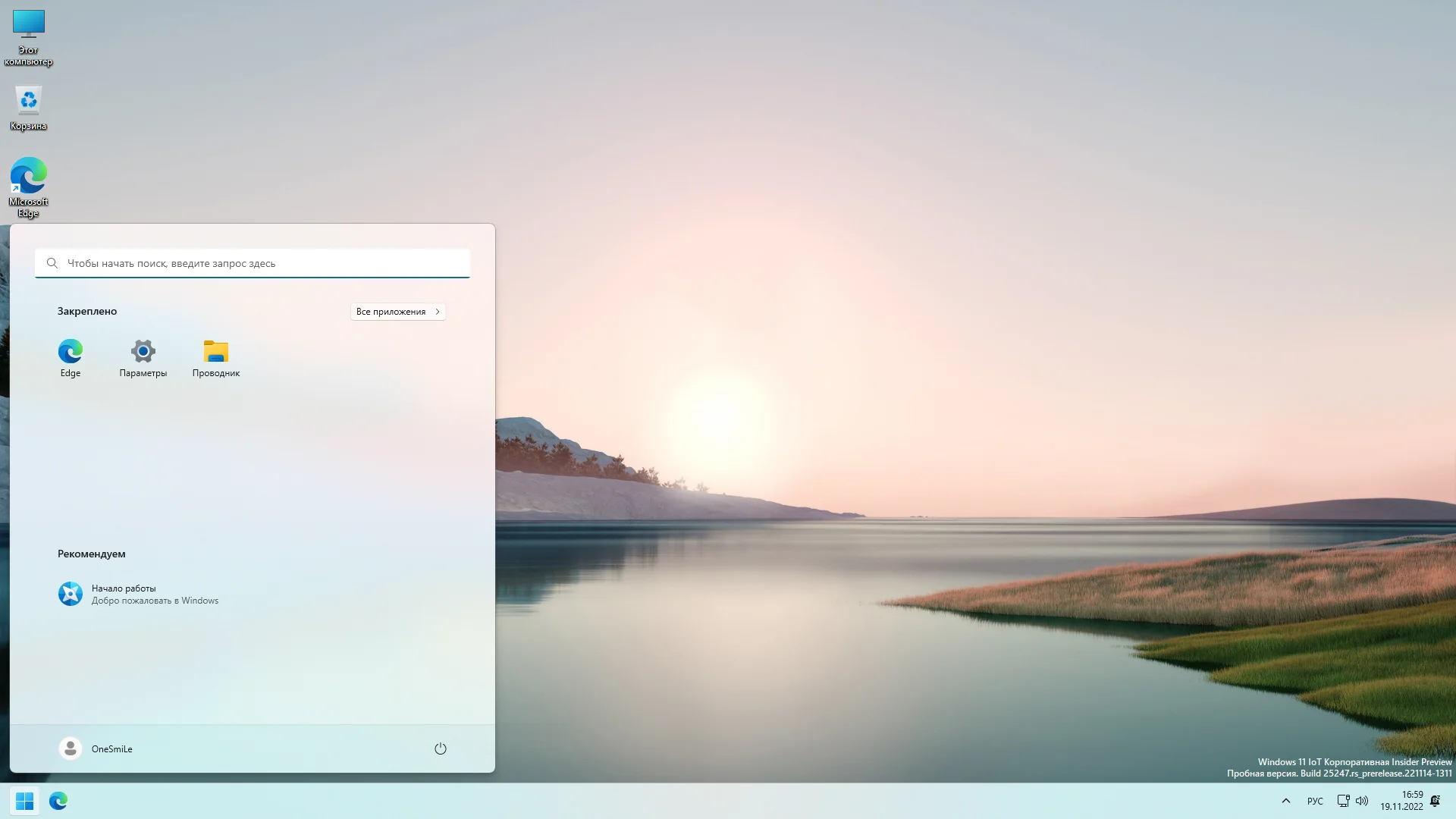
Task: Expand Все приложения list
Action: pyautogui.click(x=397, y=312)
